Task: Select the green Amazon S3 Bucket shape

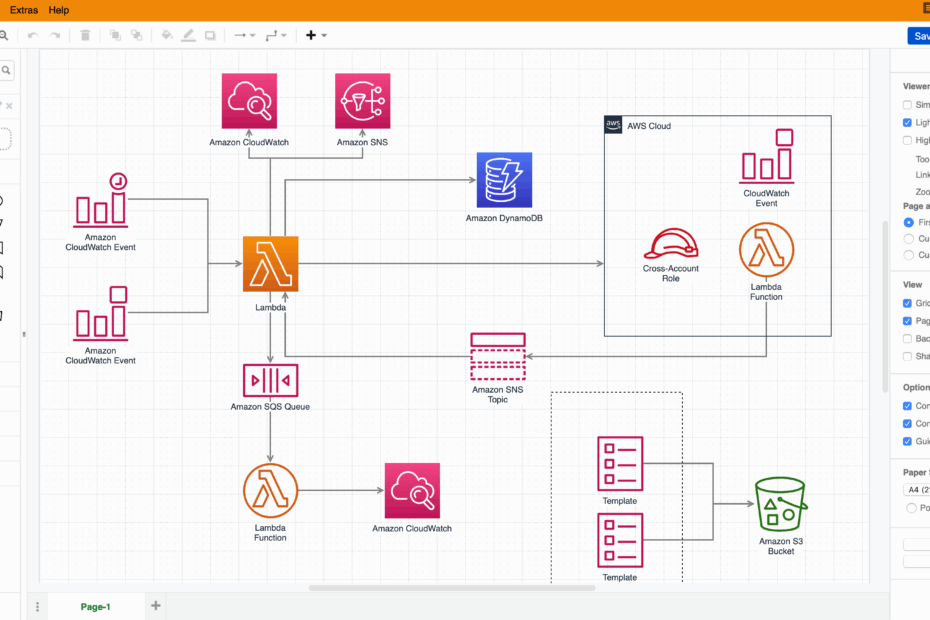Action: 781,504
